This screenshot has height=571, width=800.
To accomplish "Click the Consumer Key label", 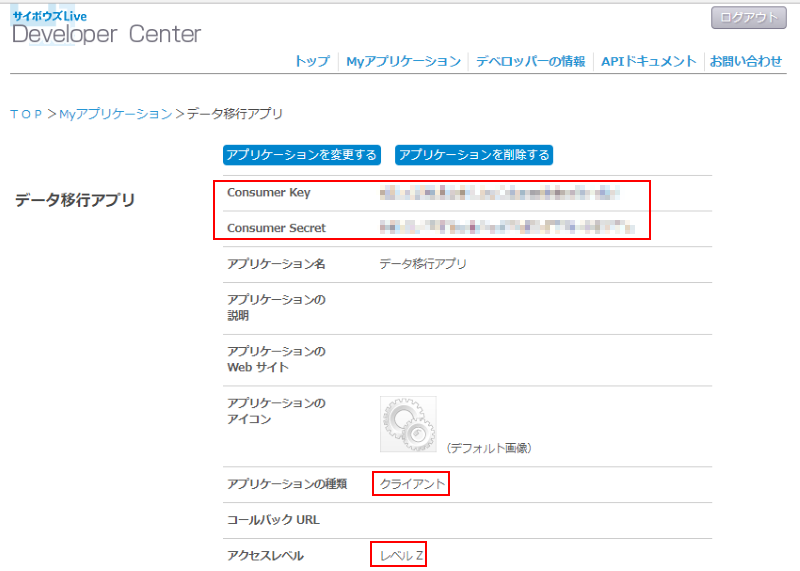I will click(269, 192).
